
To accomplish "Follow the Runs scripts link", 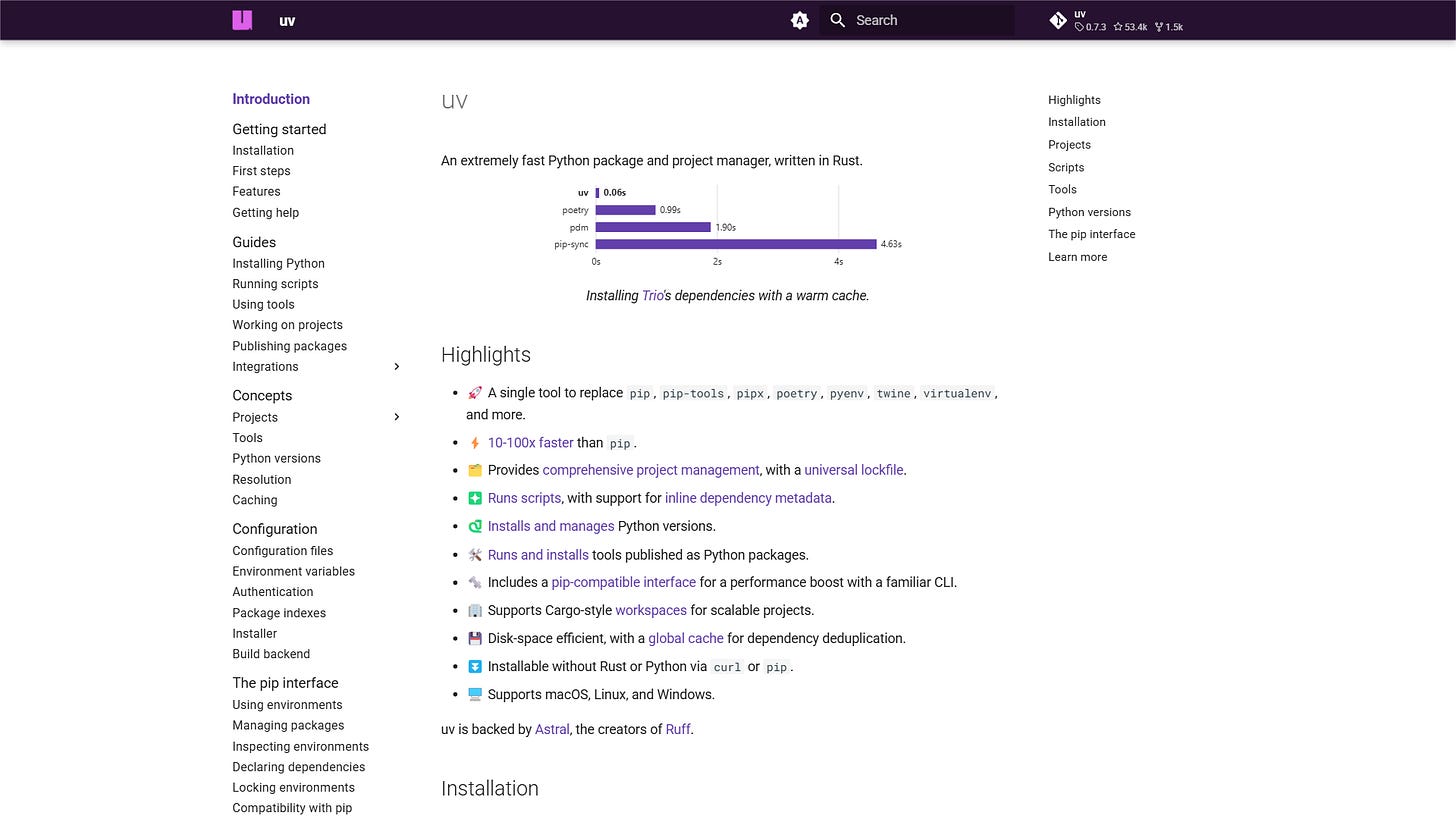I will [524, 498].
